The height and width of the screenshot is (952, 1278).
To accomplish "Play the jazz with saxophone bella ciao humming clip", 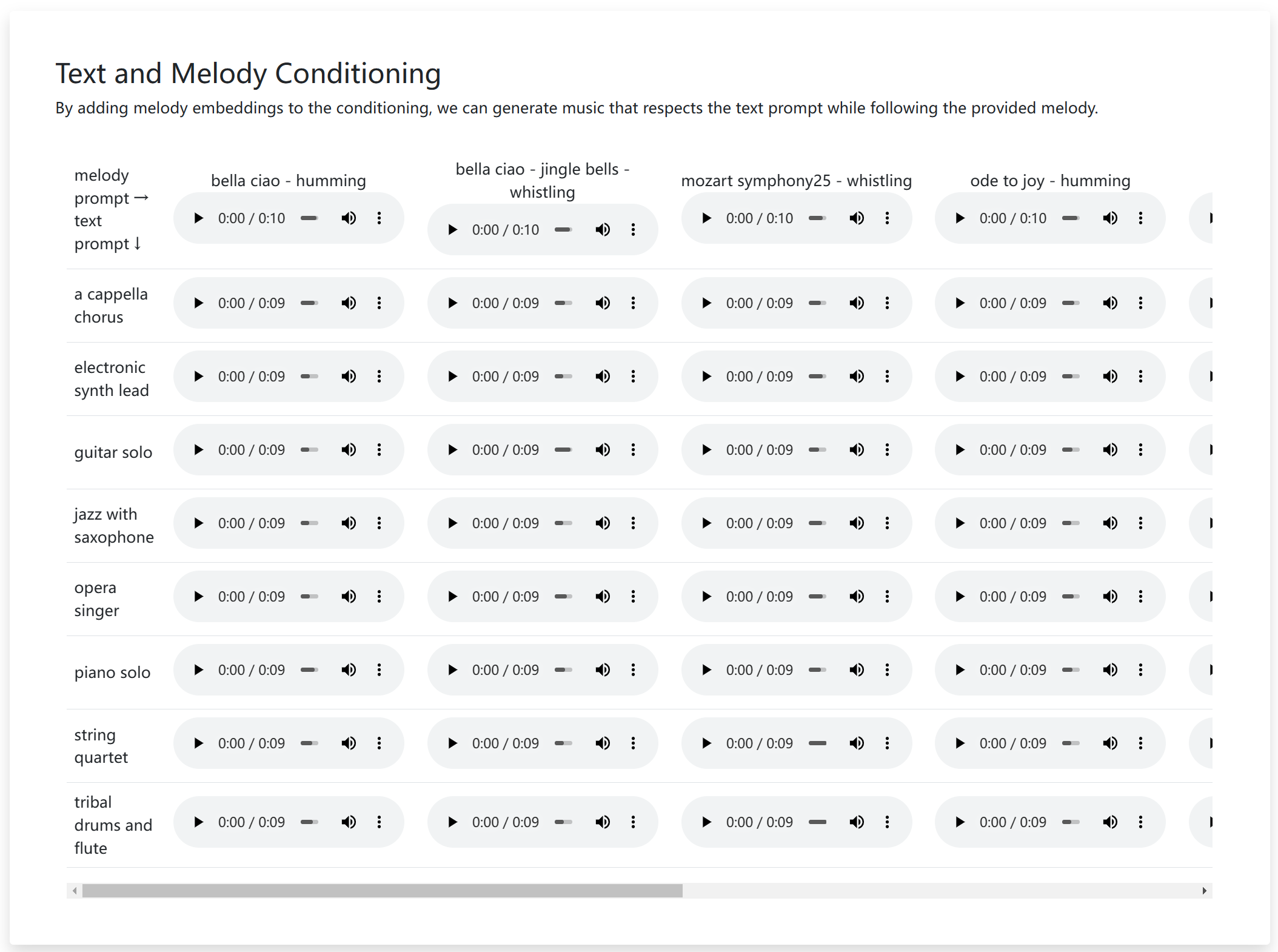I will (198, 523).
